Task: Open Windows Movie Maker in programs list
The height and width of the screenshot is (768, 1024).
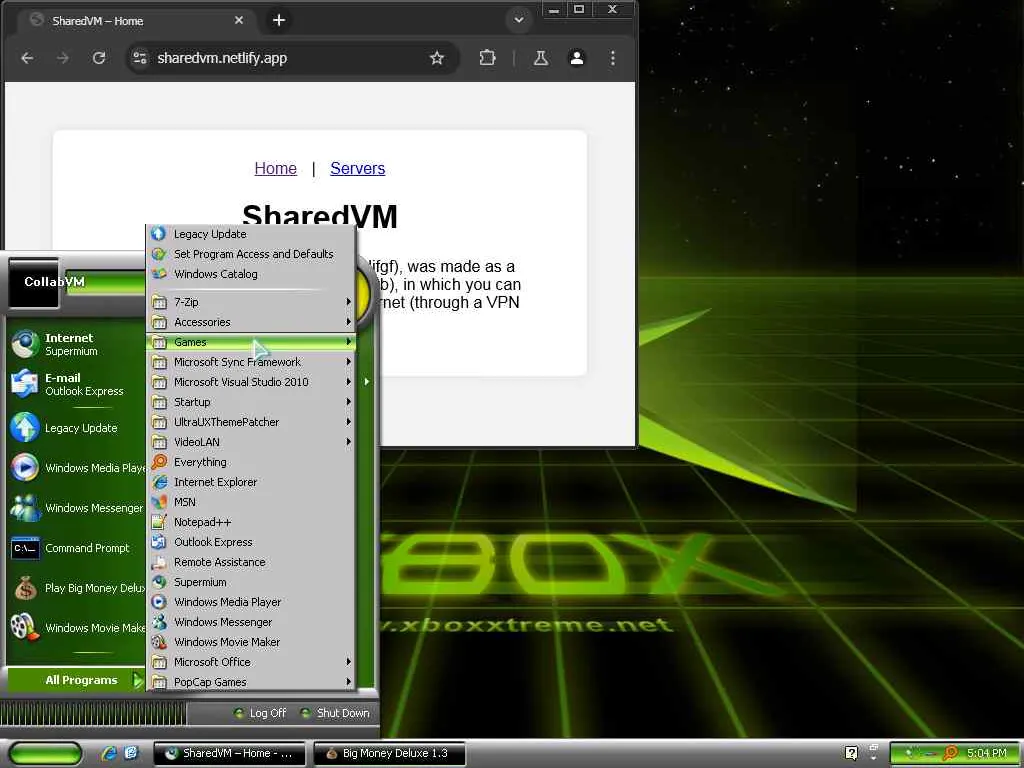Action: 251,642
